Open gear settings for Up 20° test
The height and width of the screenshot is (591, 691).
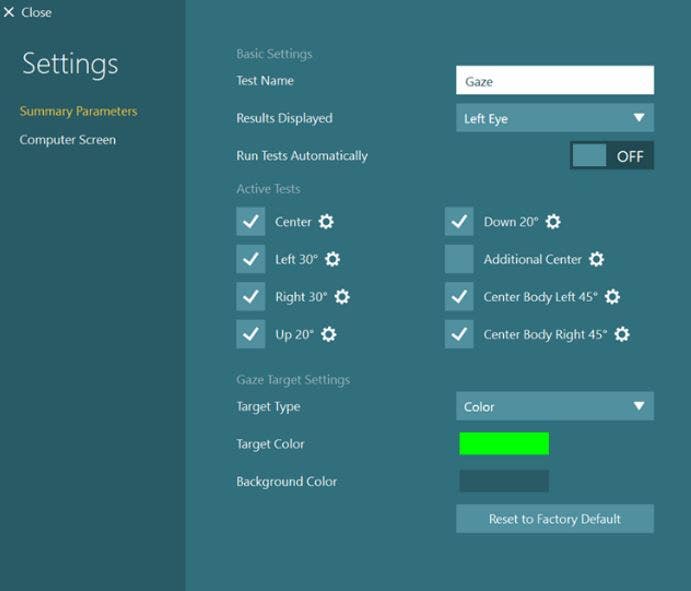329,334
